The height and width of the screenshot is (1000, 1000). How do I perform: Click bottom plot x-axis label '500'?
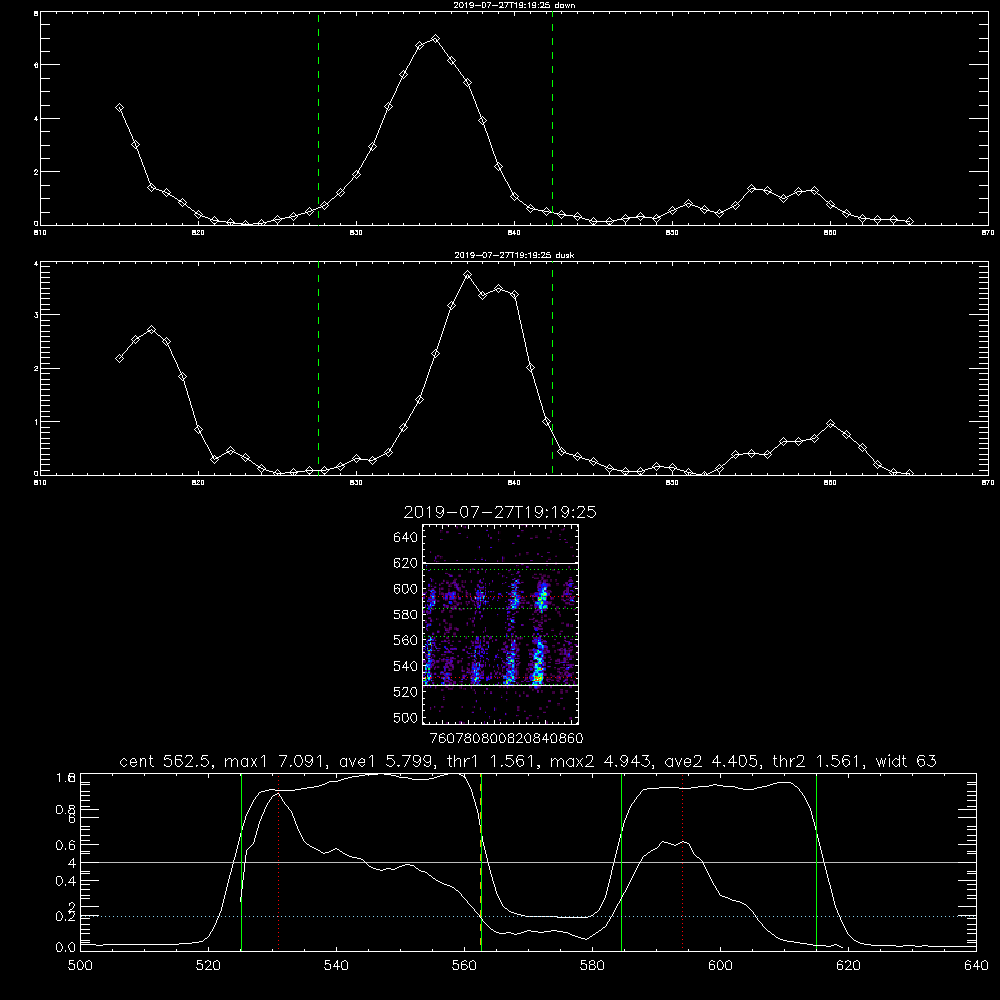point(80,966)
